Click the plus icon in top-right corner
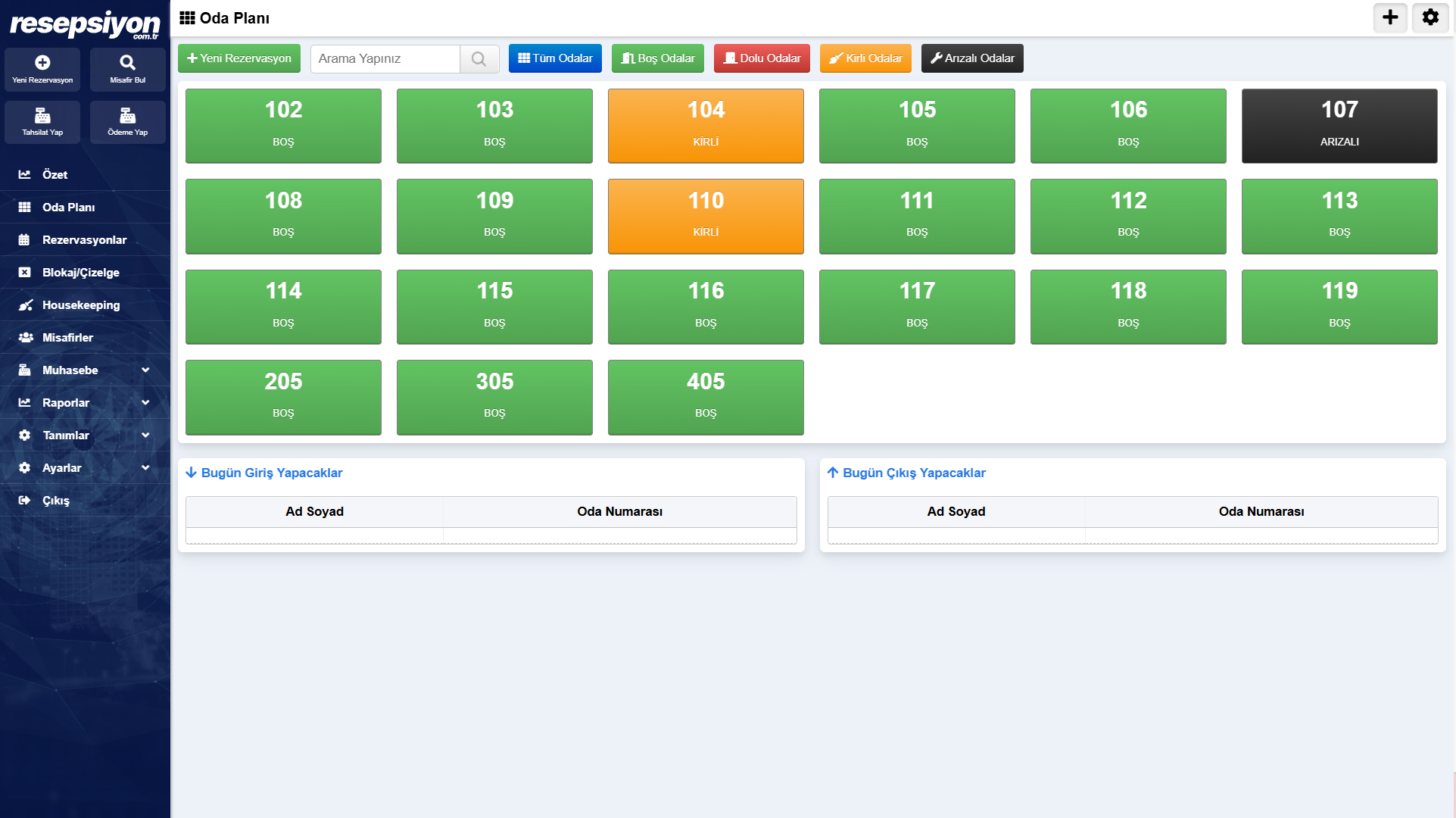The width and height of the screenshot is (1456, 818). 1390,17
